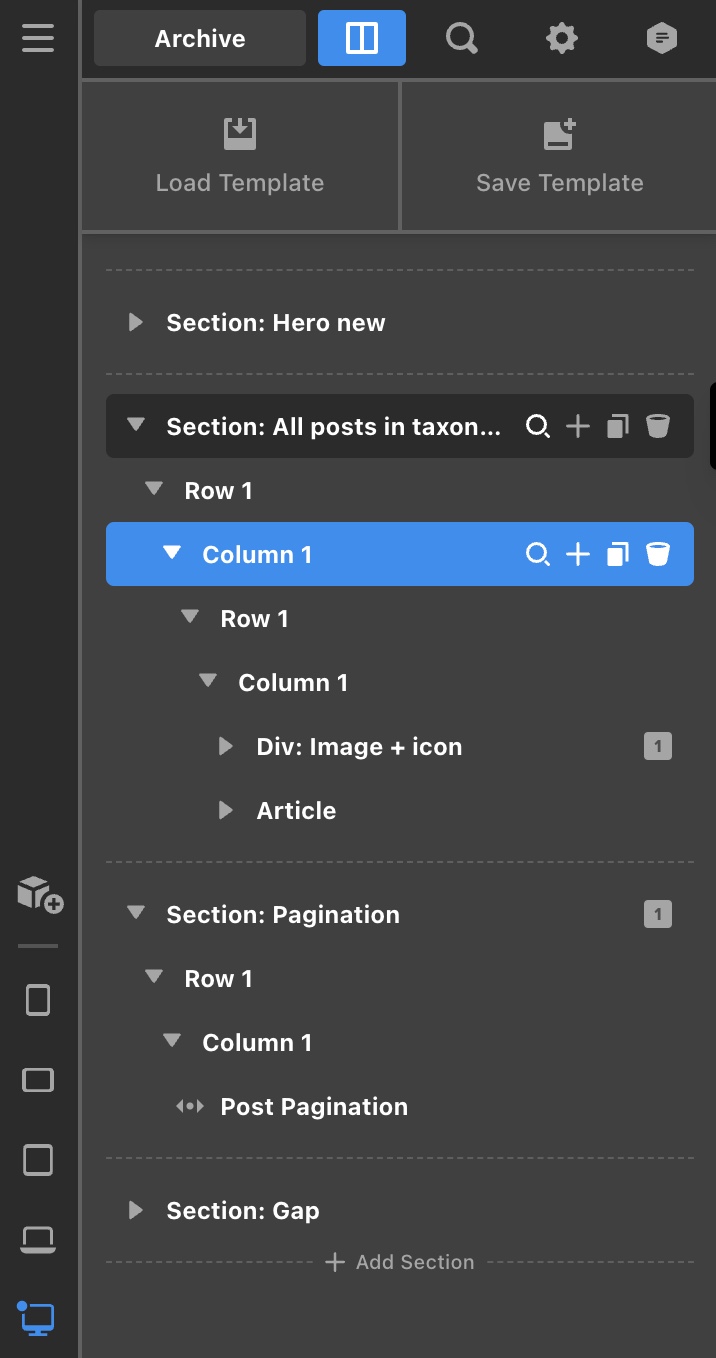The width and height of the screenshot is (716, 1358).
Task: Expand the Section: Hero new item
Action: 136,323
